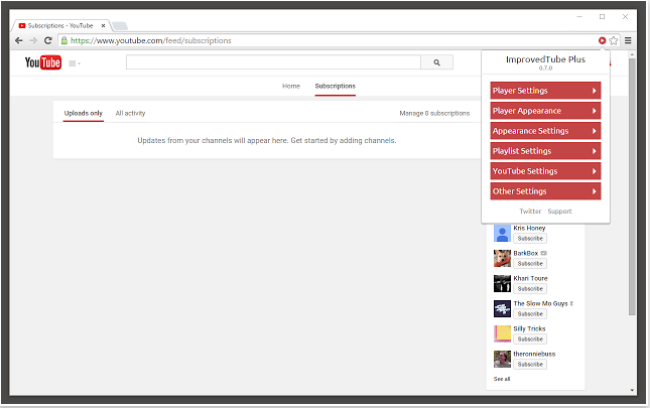
Task: Expand Player Appearance menu
Action: (x=546, y=111)
